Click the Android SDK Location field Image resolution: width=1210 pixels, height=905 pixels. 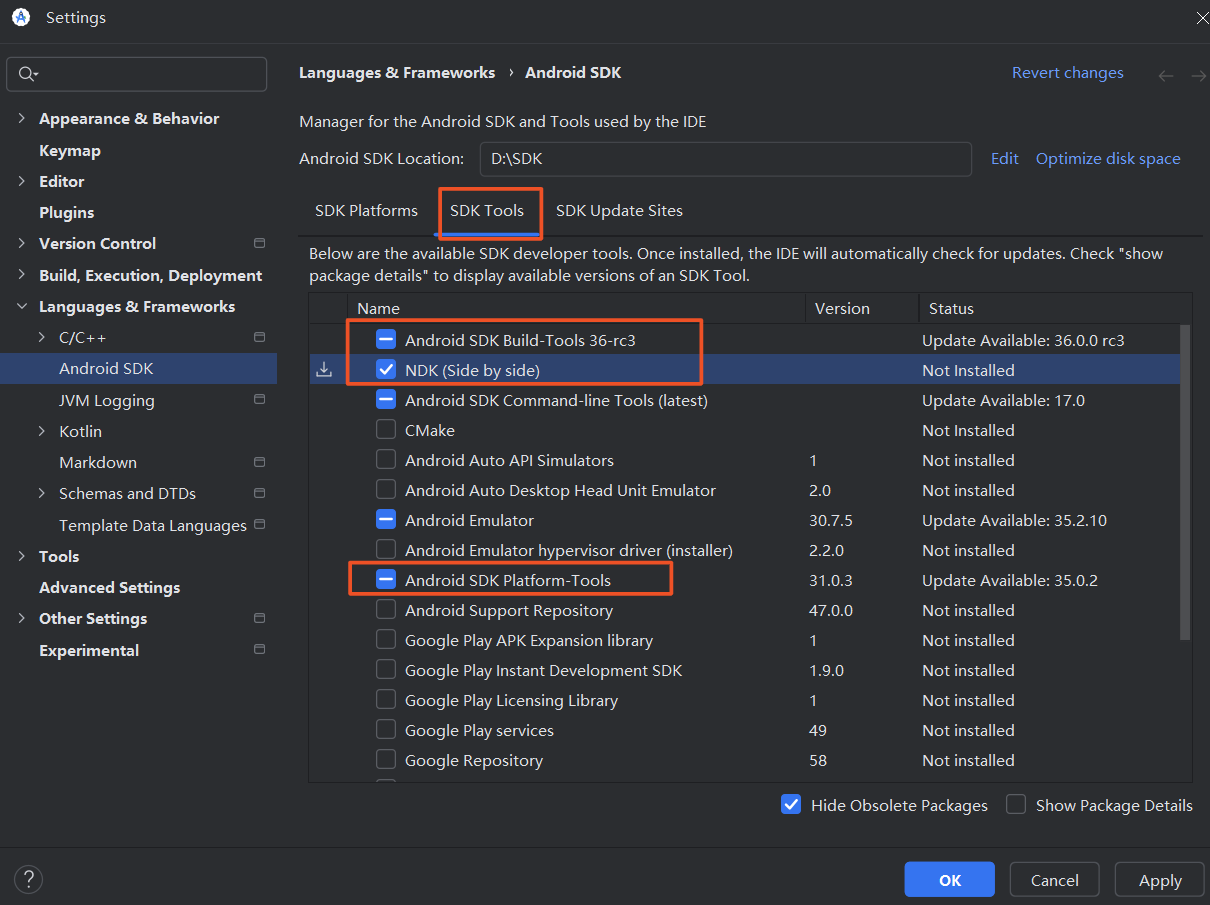(x=726, y=158)
